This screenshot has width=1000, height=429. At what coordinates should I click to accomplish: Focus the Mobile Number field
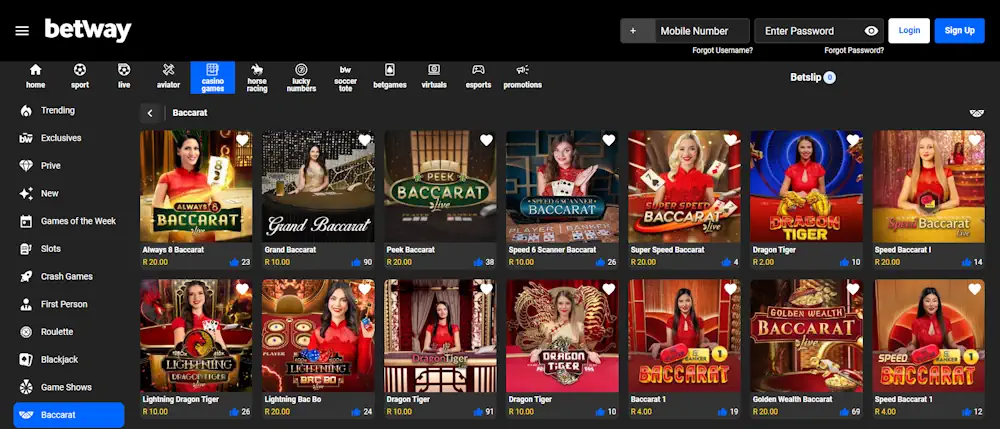pyautogui.click(x=702, y=31)
